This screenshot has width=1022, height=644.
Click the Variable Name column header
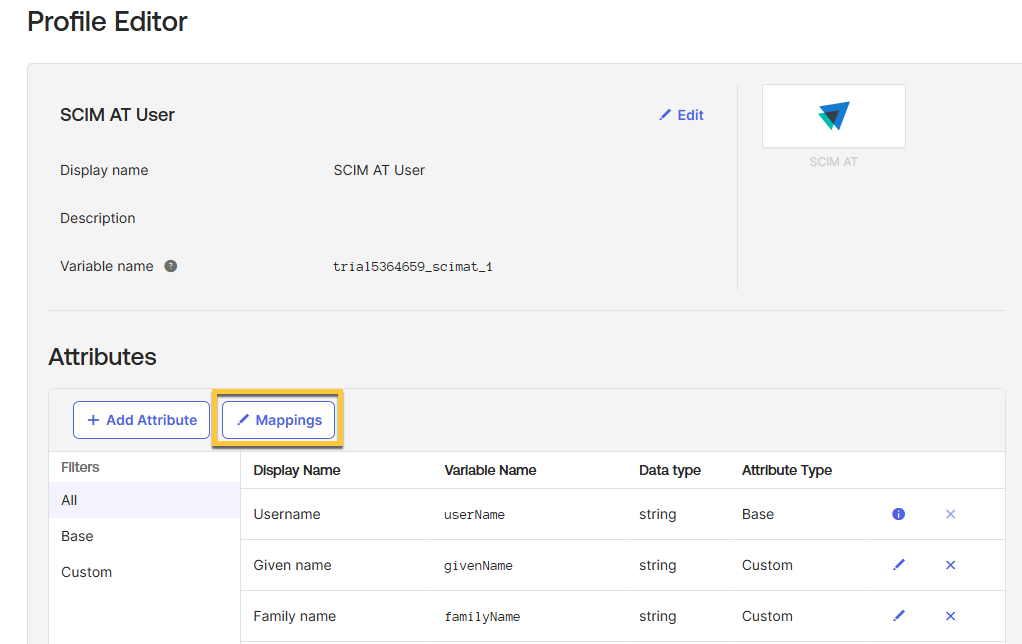tap(490, 470)
